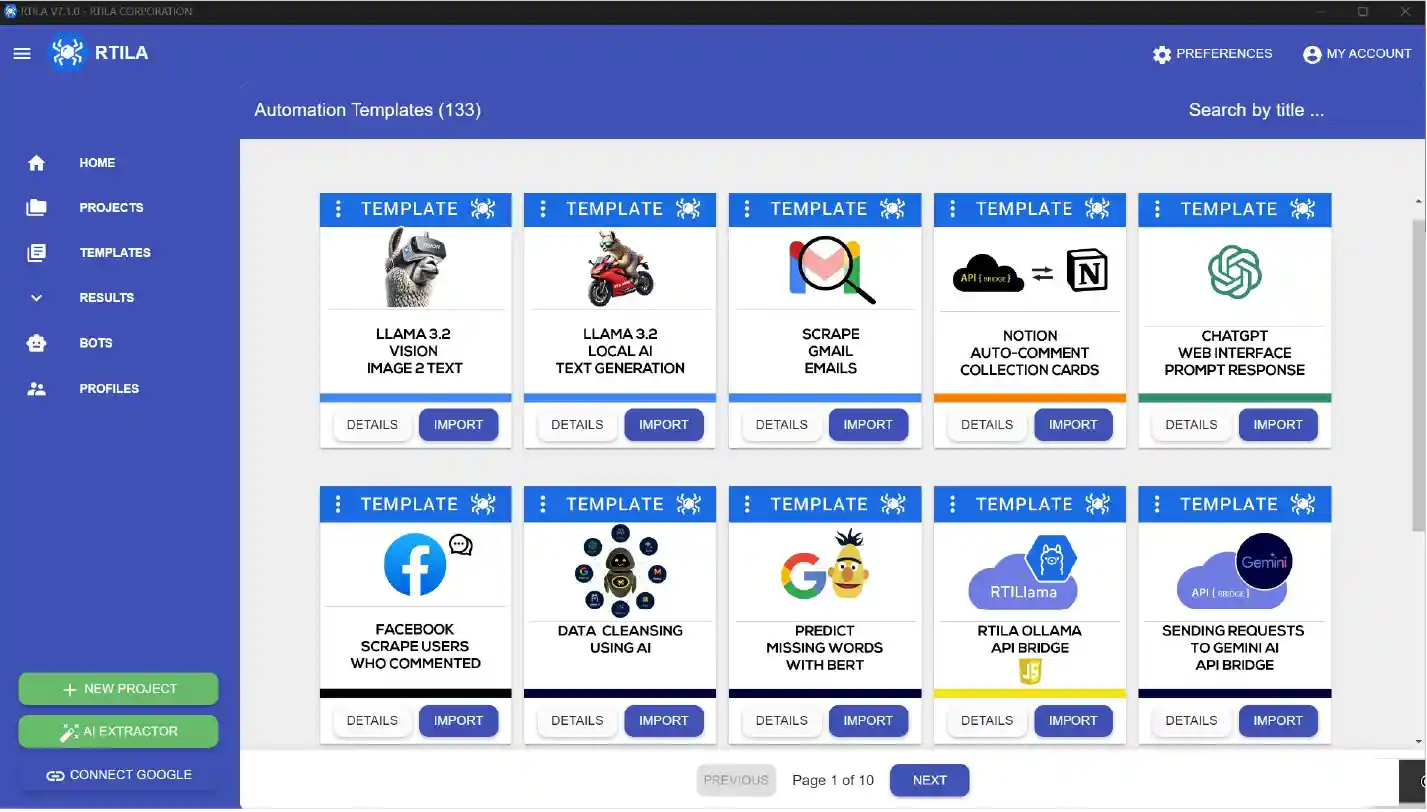Open three-dot menu on RTILA Ollama card

click(952, 504)
